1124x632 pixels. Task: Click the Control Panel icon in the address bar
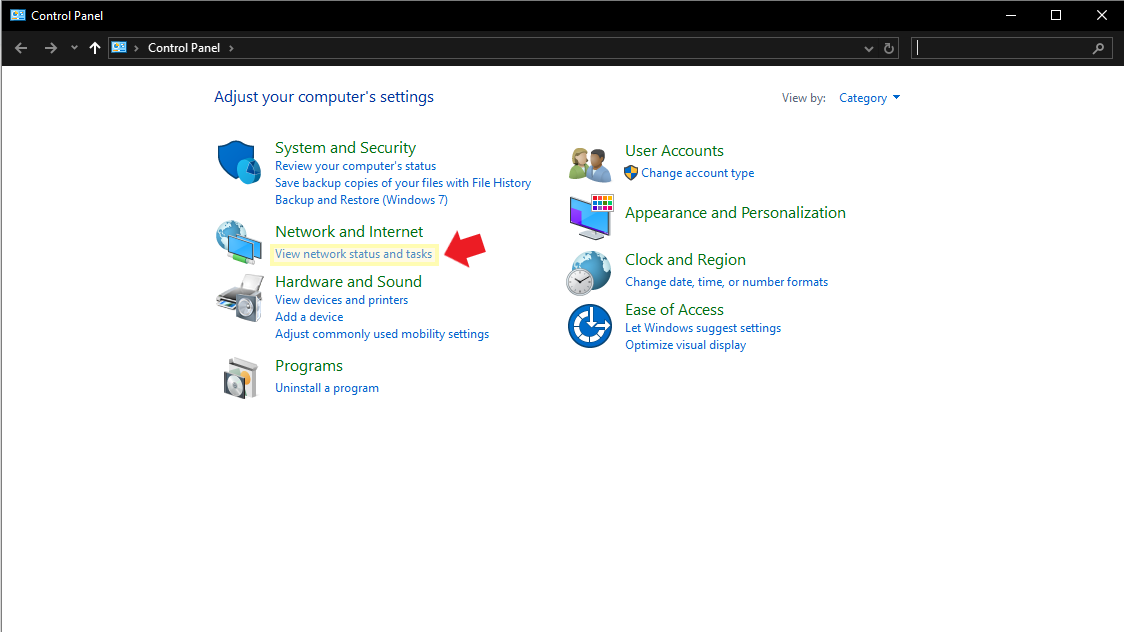[120, 47]
